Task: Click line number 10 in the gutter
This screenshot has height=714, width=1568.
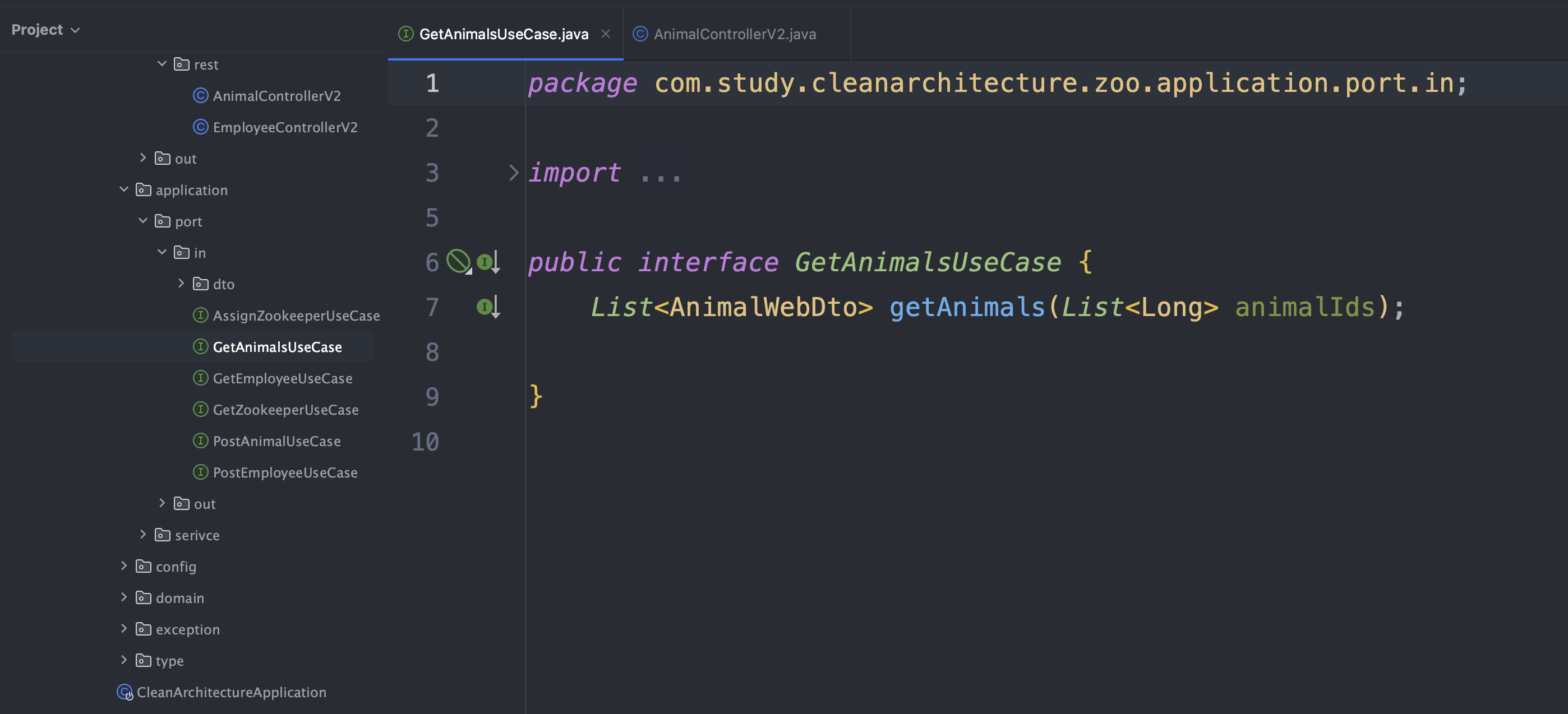Action: [x=426, y=442]
